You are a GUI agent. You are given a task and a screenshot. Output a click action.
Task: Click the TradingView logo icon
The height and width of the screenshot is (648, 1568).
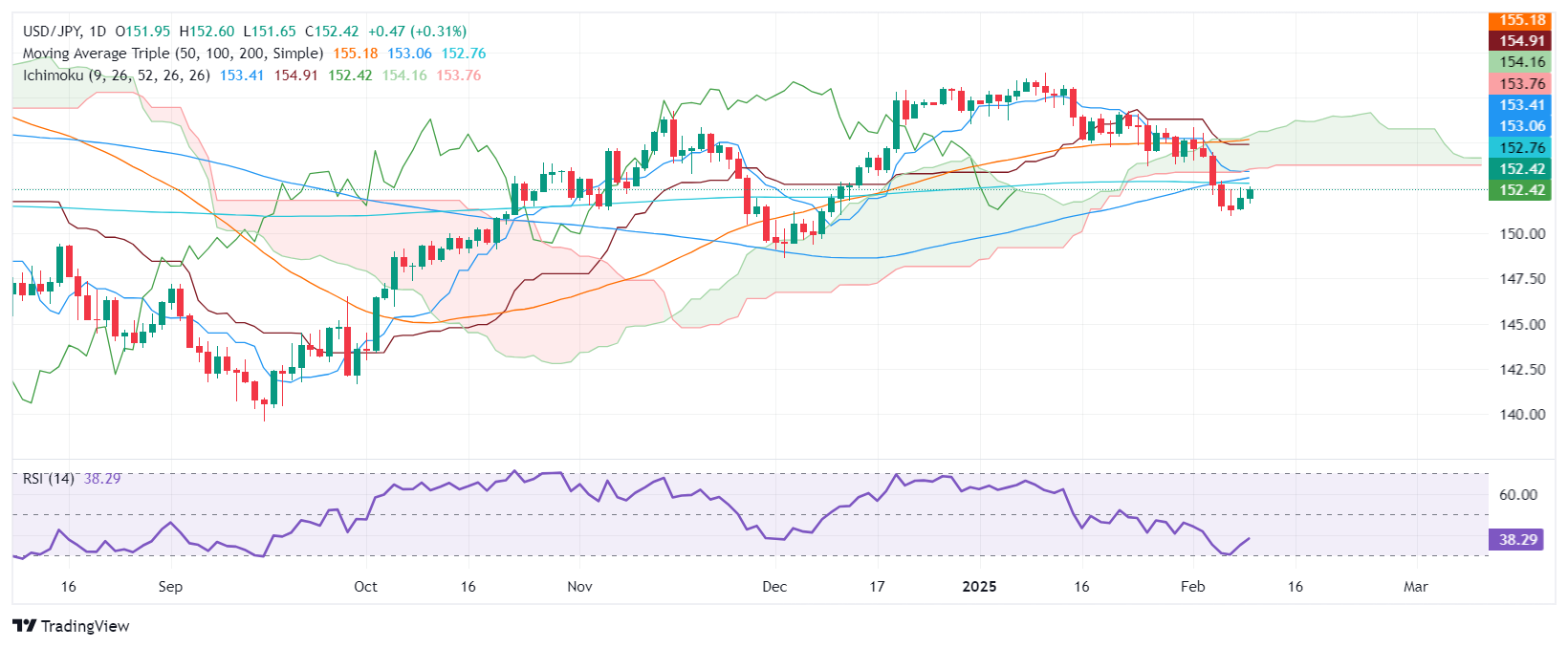click(x=25, y=626)
